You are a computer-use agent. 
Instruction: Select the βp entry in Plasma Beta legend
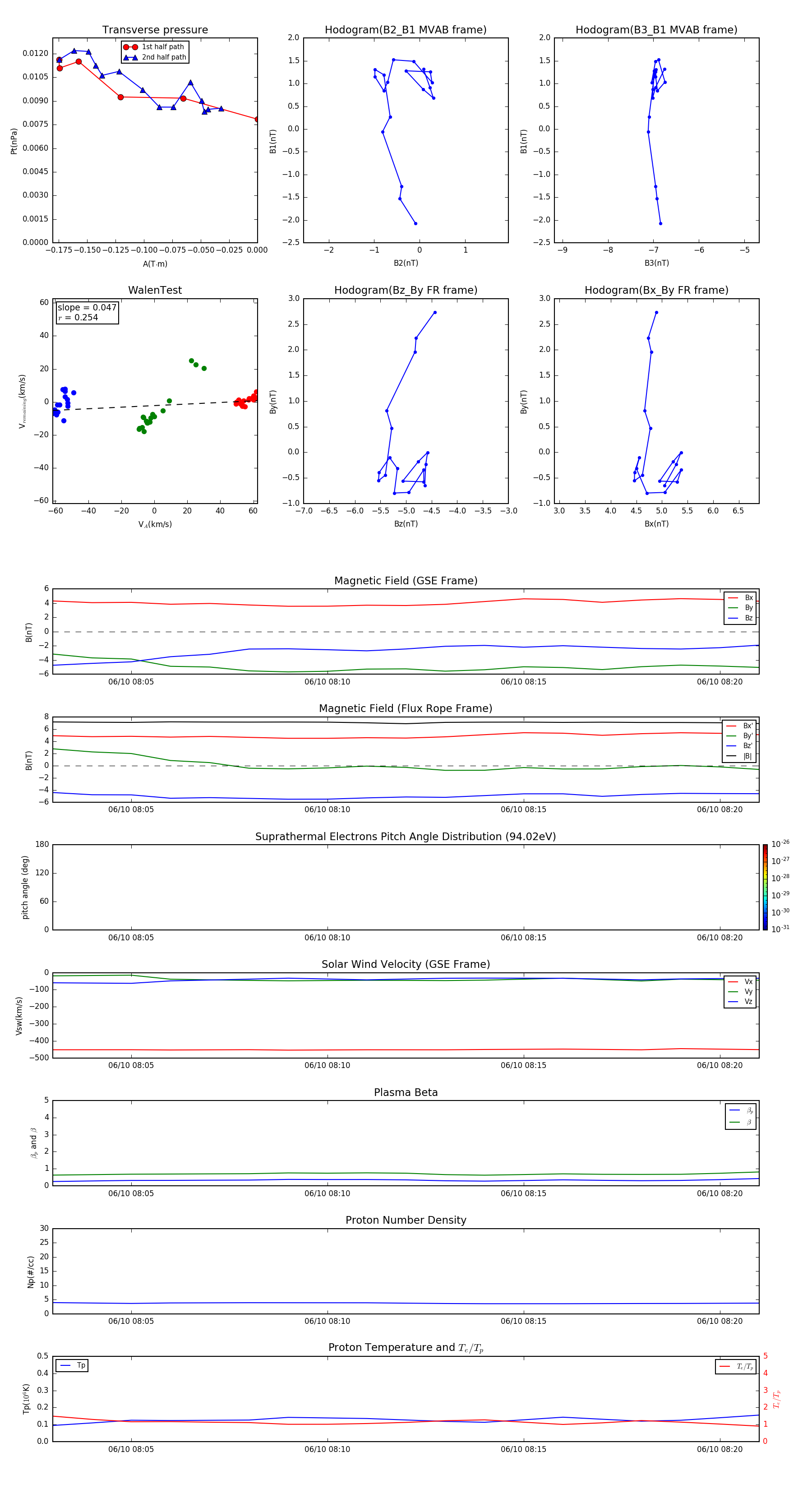click(741, 1110)
